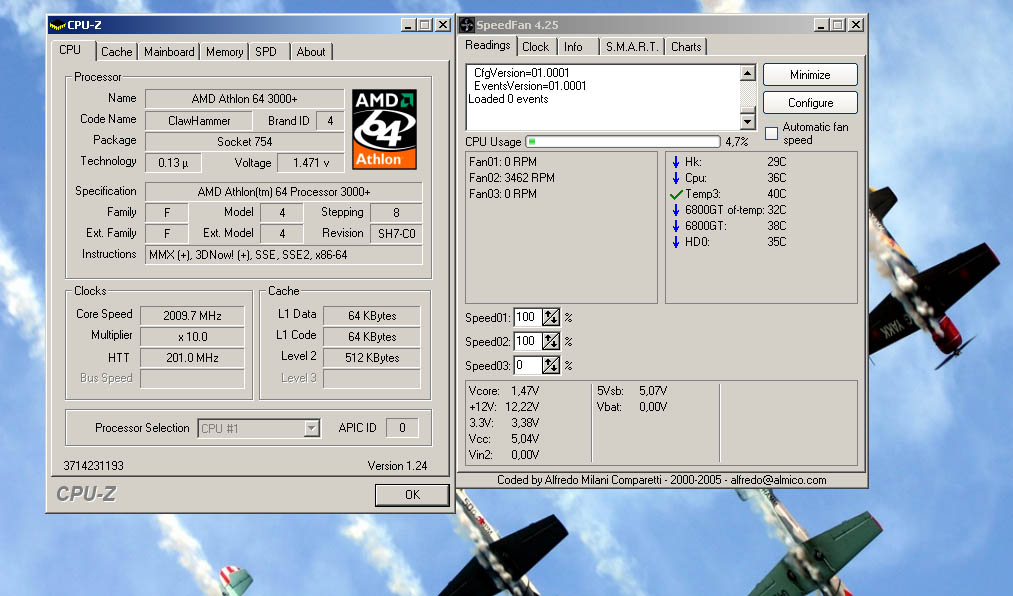This screenshot has width=1013, height=596.
Task: Adjust Speed03 spinner arrows
Action: 550,365
